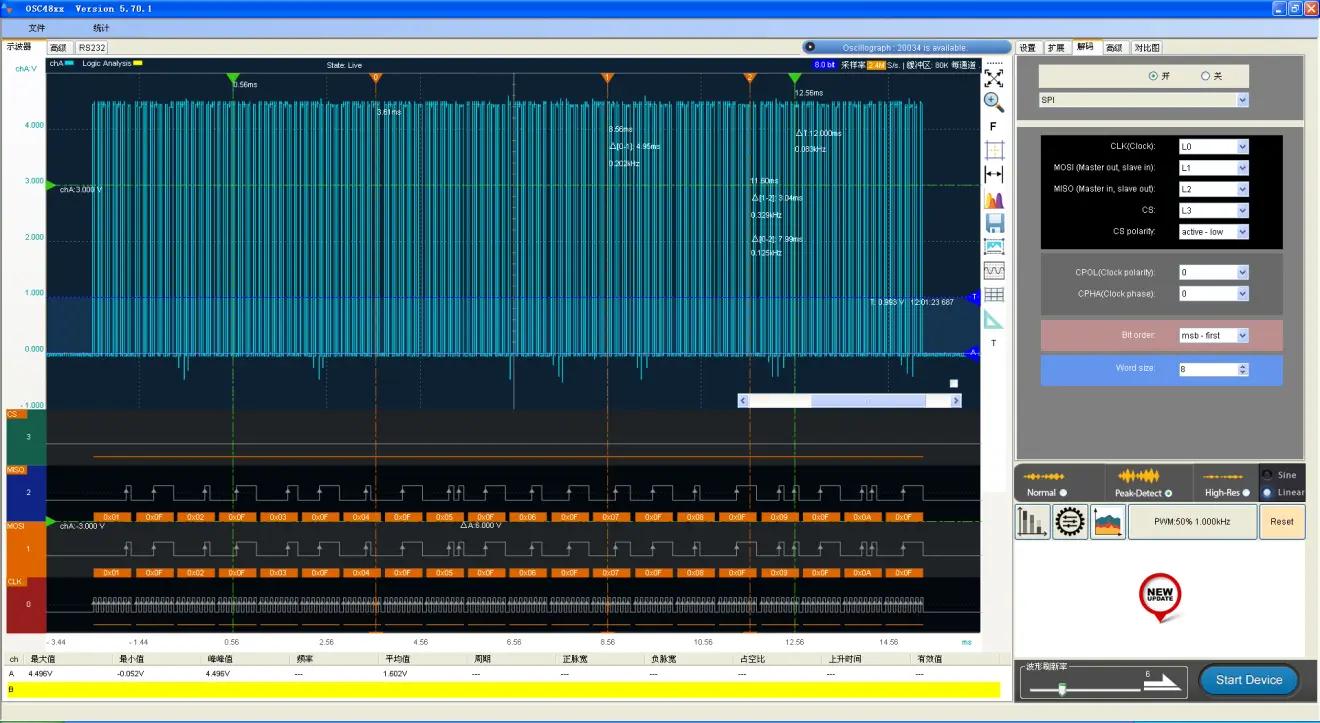
Task: Open the gear settings sliders icon
Action: 1070,522
